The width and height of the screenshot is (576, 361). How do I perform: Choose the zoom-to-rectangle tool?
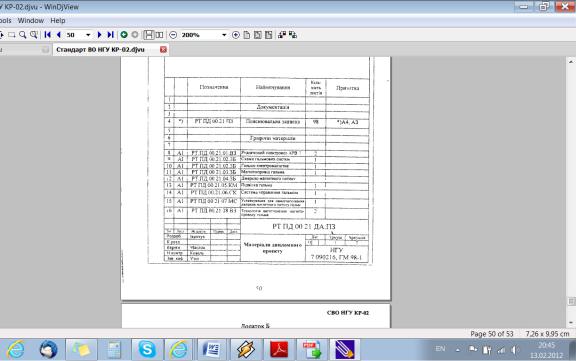coord(34,35)
